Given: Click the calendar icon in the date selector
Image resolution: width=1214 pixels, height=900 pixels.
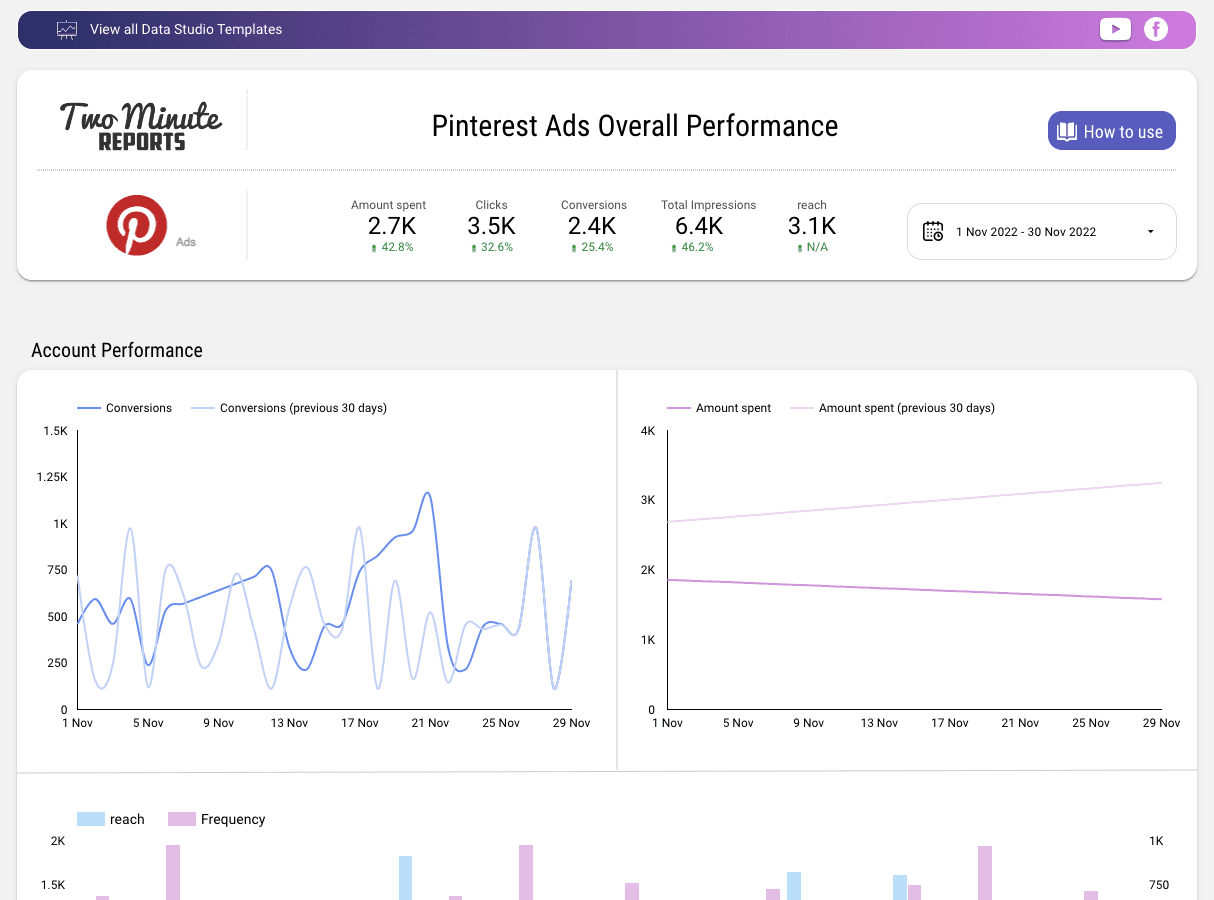Looking at the screenshot, I should click(933, 231).
